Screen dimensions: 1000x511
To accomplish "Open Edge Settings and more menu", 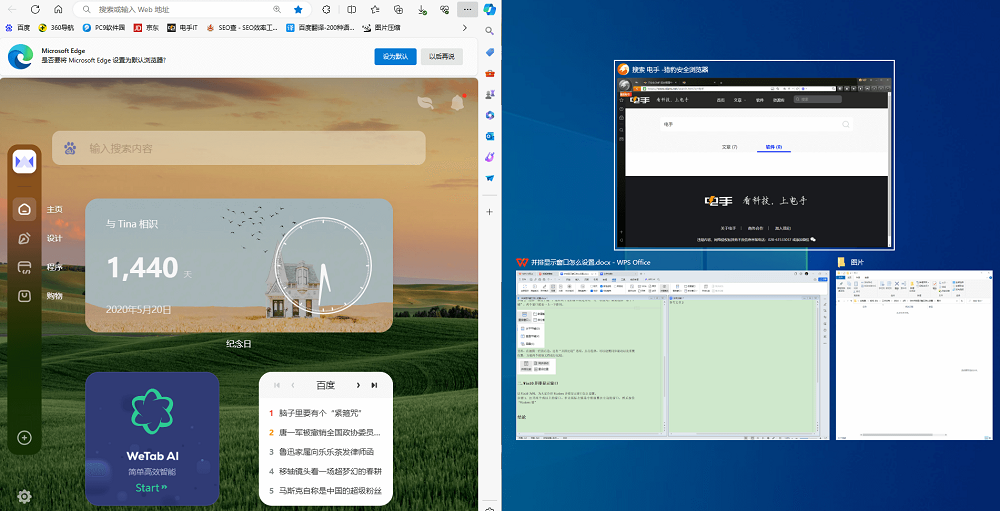I will [467, 9].
